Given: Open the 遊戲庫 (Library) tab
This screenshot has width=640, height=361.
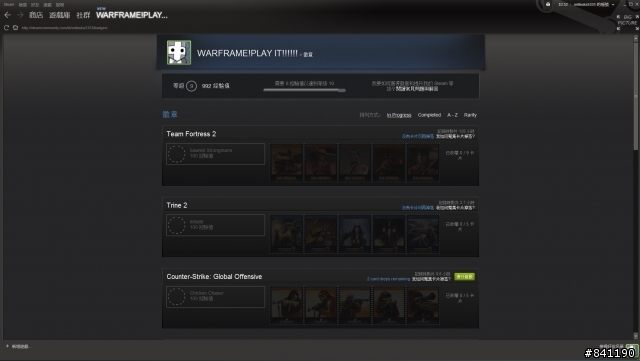Looking at the screenshot, I should point(60,15).
